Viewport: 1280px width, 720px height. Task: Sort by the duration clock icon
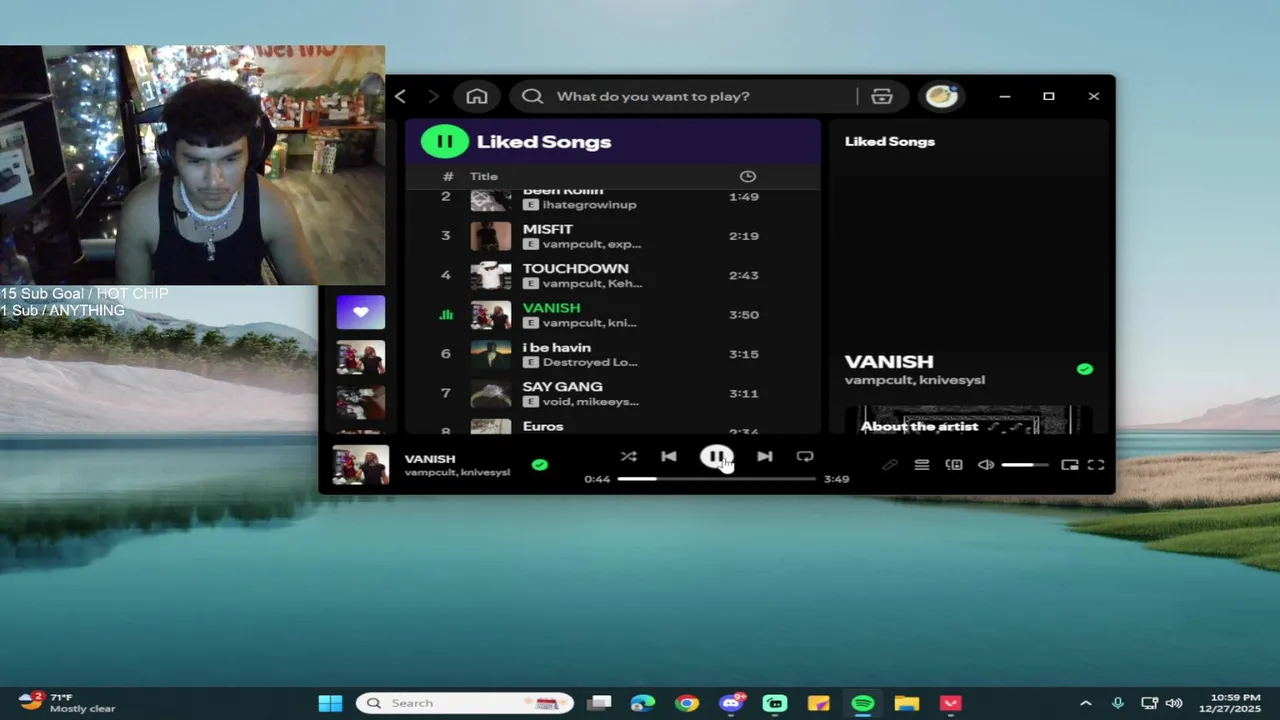click(747, 176)
